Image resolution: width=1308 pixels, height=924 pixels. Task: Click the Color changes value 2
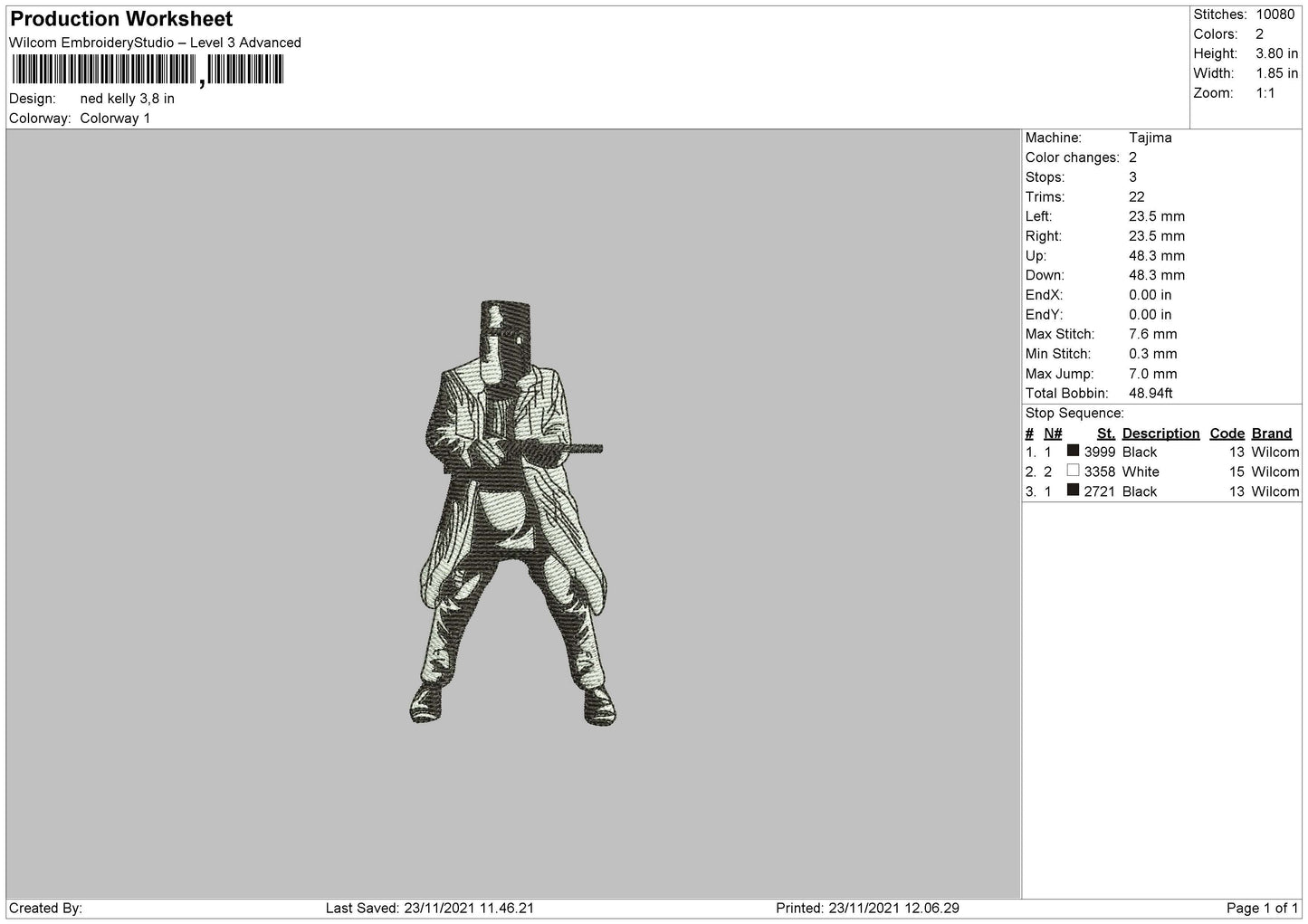coord(1133,157)
